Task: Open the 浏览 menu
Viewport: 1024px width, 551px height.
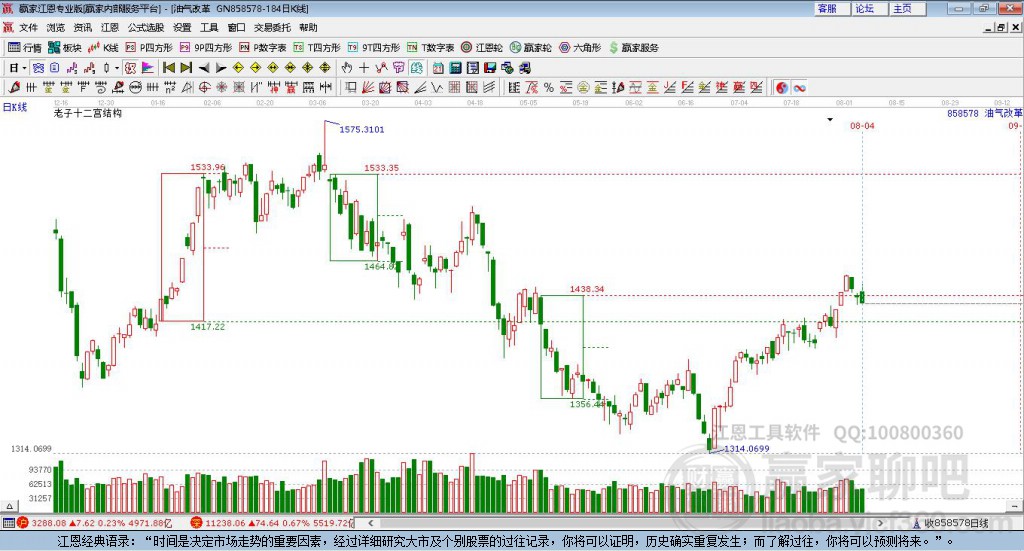Action: click(56, 27)
